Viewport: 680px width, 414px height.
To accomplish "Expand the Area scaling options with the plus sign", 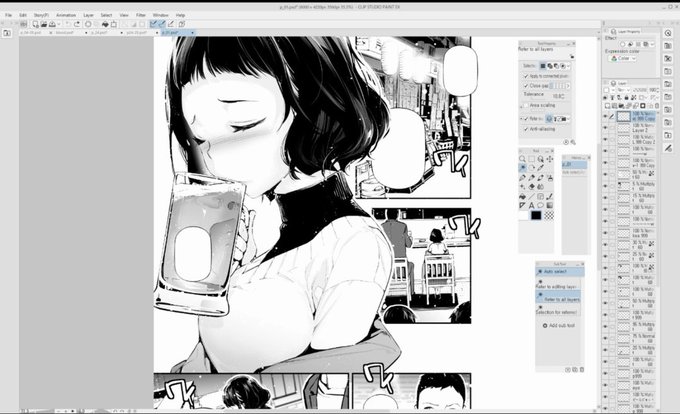I will (521, 105).
